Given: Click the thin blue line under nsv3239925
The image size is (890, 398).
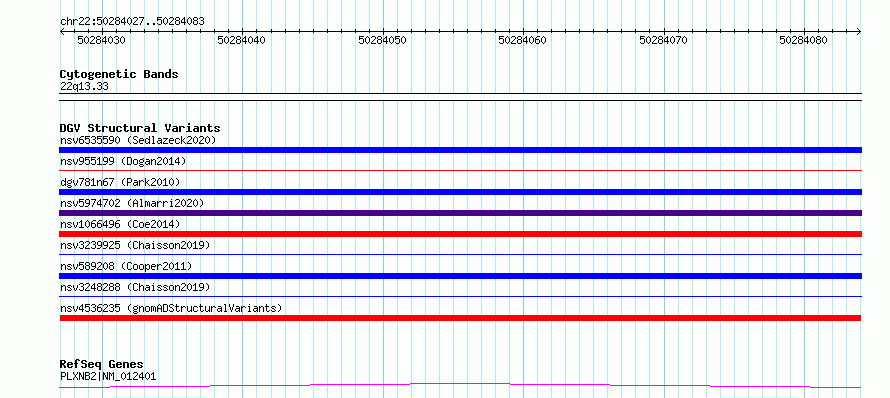Looking at the screenshot, I should pyautogui.click(x=460, y=254).
